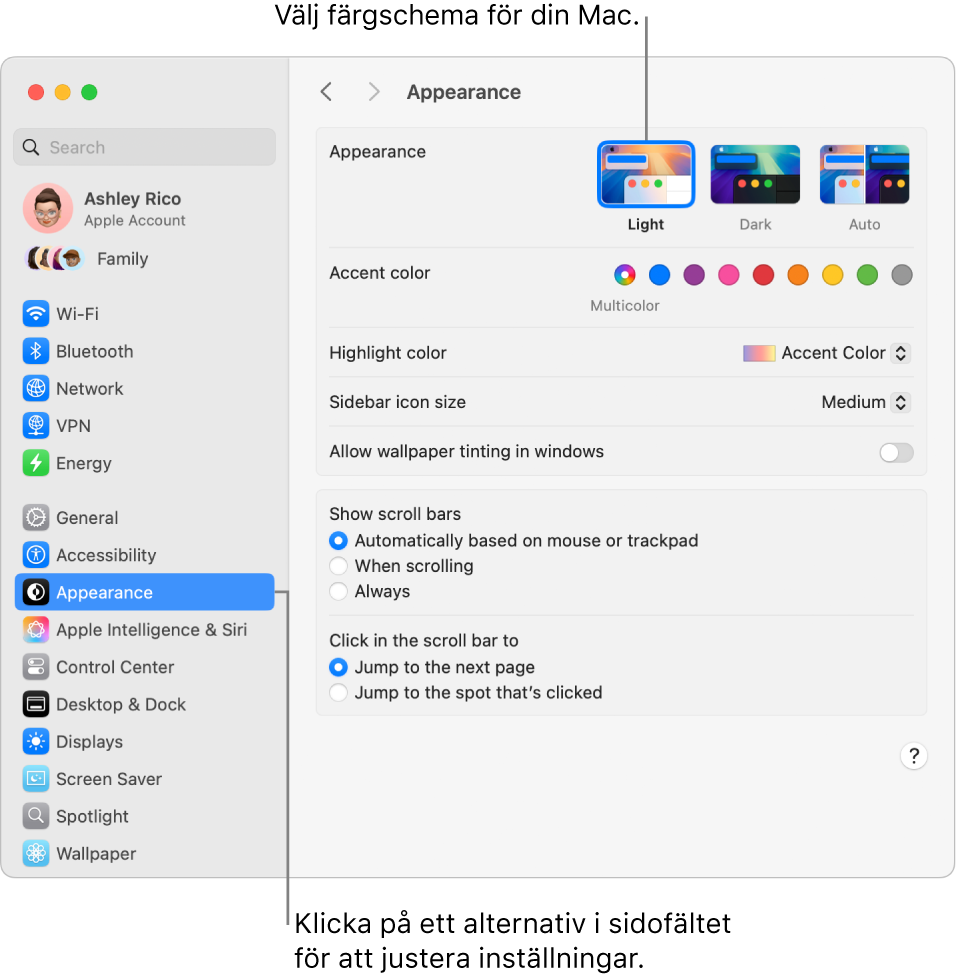Choose Jump to the spot that's clicked
This screenshot has height=979, width=958.
click(340, 691)
